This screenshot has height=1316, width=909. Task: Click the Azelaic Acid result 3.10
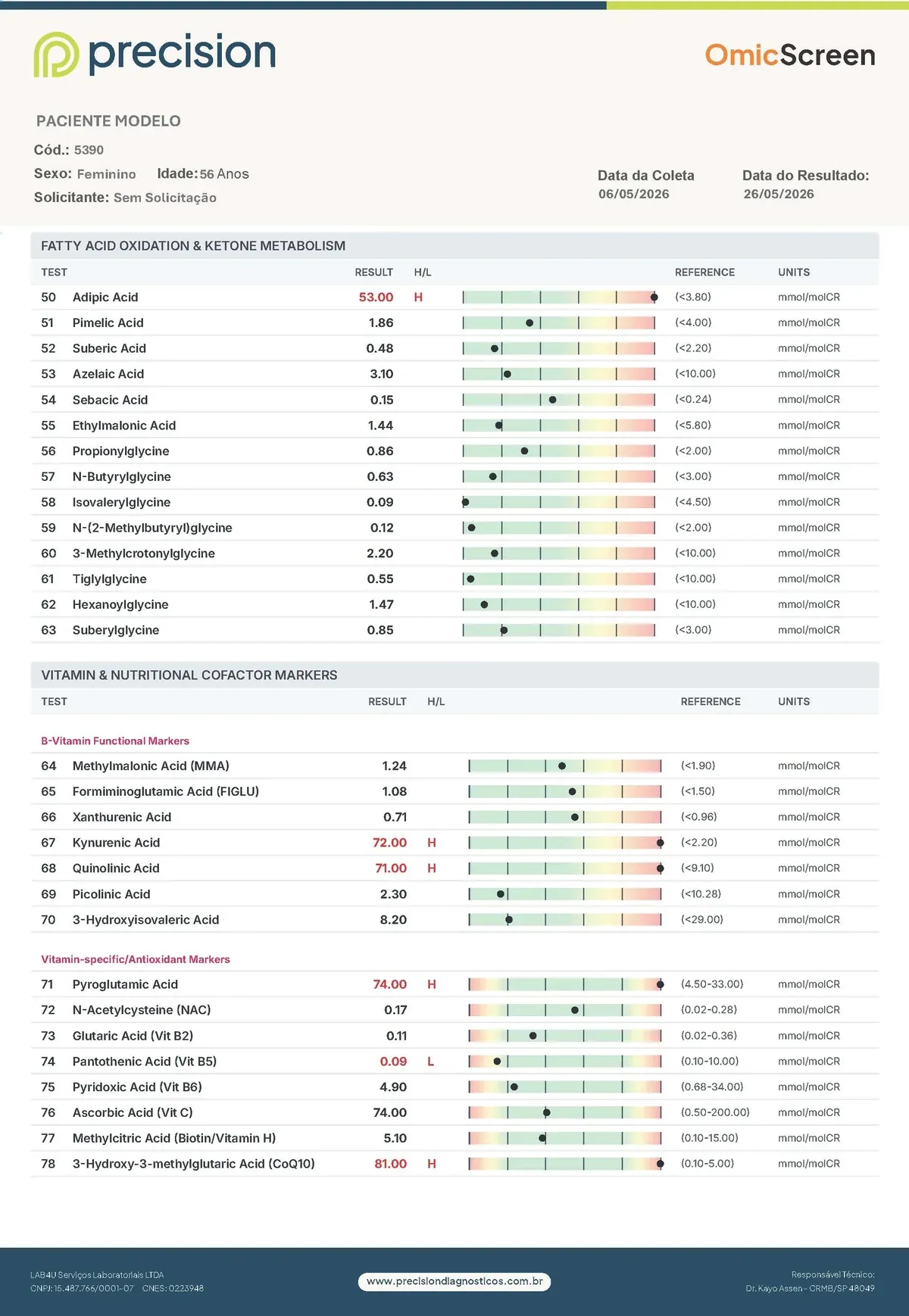tap(382, 374)
